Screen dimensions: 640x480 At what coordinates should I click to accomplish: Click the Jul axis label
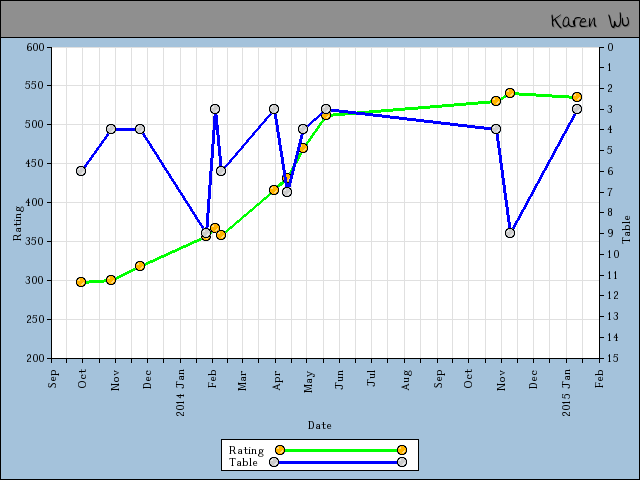[x=371, y=378]
